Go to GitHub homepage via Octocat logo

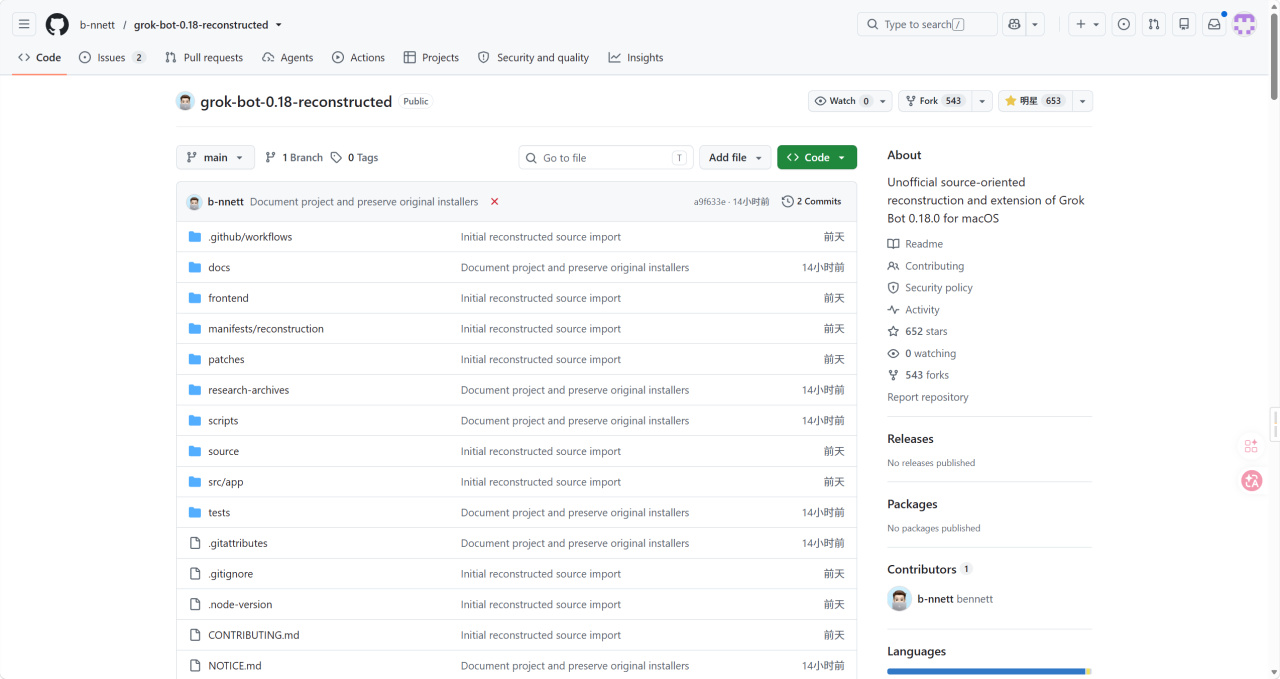click(57, 24)
